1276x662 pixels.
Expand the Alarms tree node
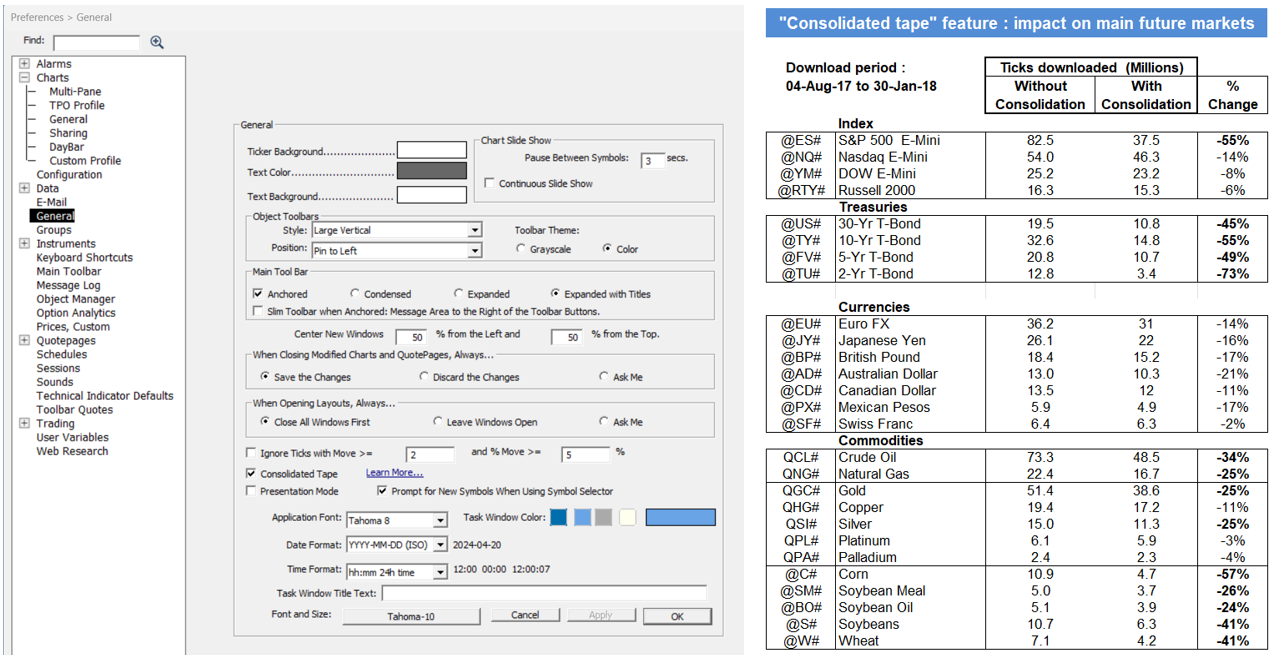tap(24, 64)
